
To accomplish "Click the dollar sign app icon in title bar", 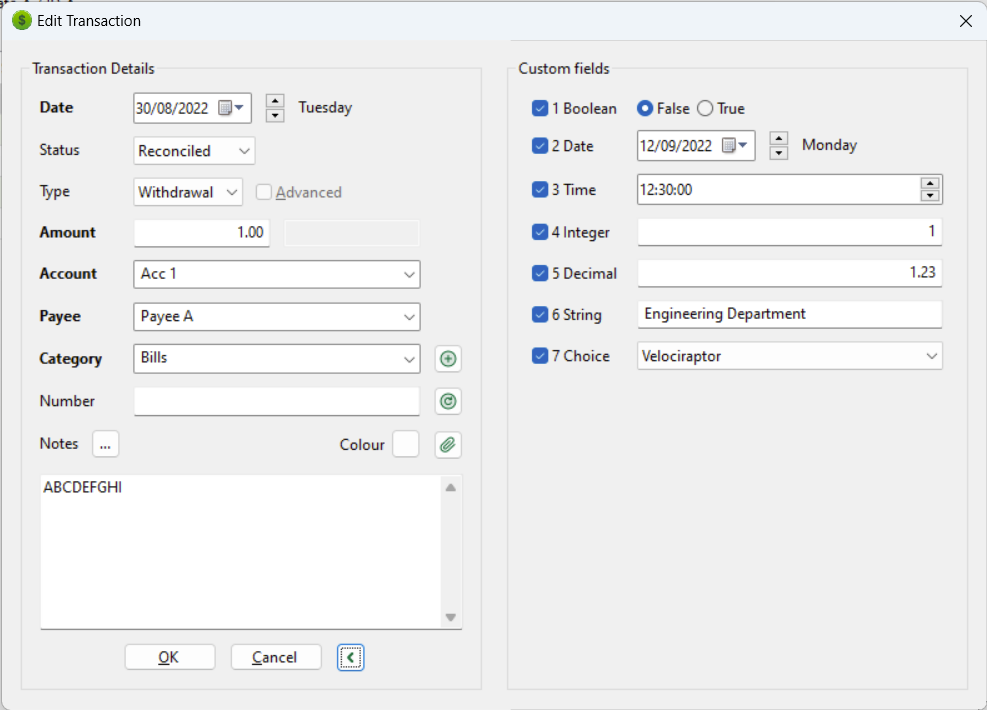I will click(21, 20).
